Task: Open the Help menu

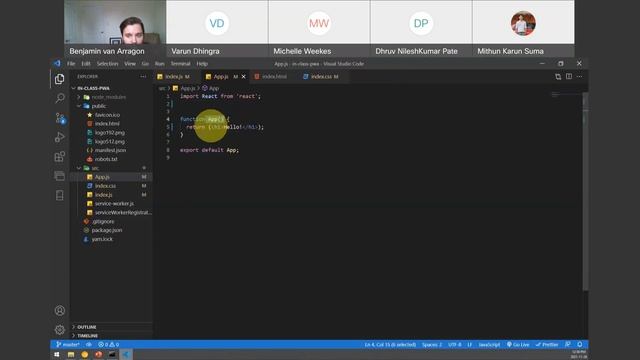Action: (x=202, y=64)
